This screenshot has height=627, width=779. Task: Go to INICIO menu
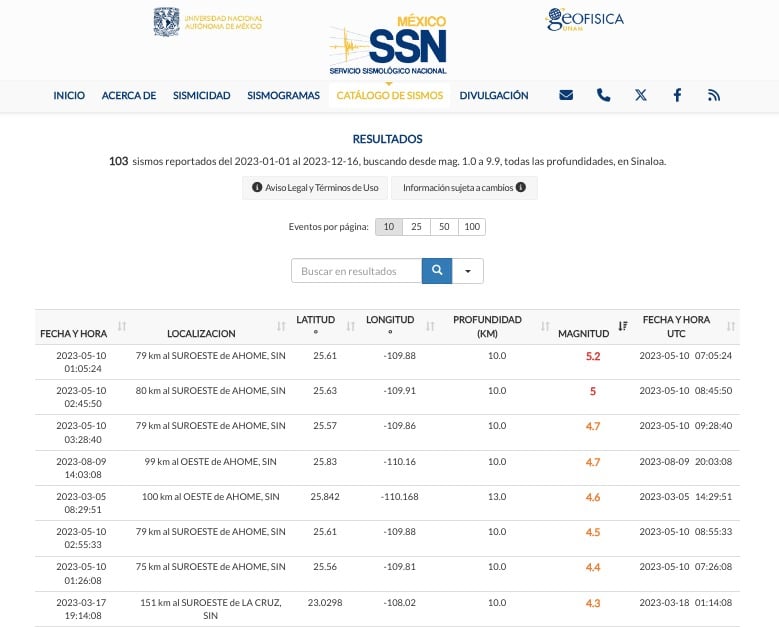pyautogui.click(x=69, y=95)
